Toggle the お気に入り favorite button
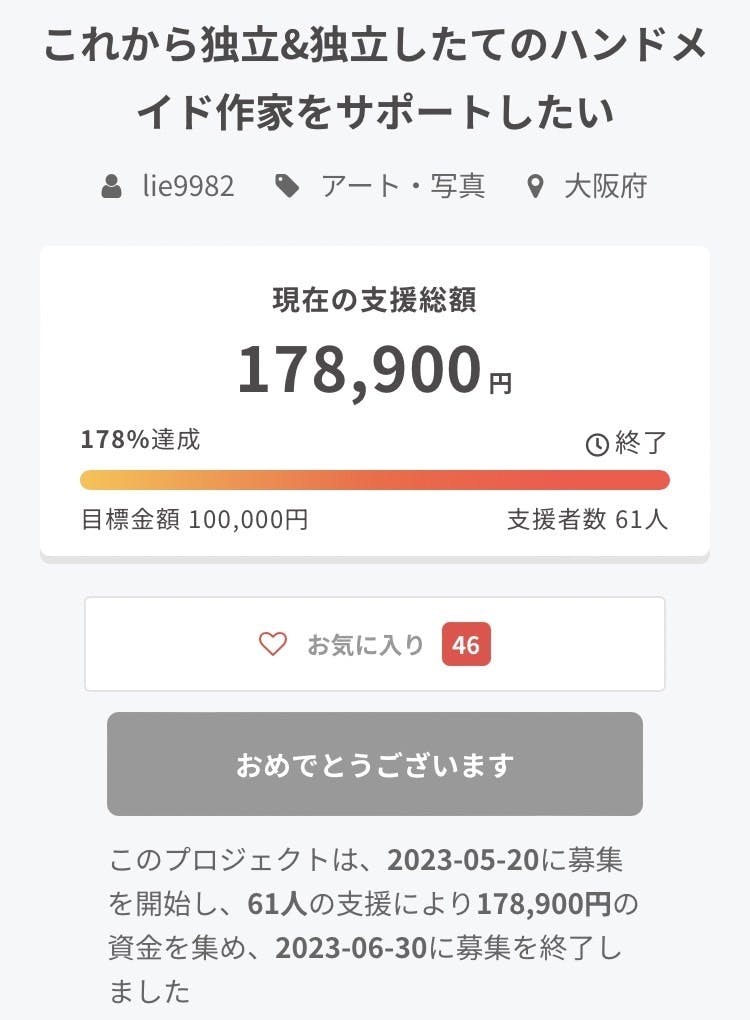This screenshot has width=750, height=1020. click(365, 645)
